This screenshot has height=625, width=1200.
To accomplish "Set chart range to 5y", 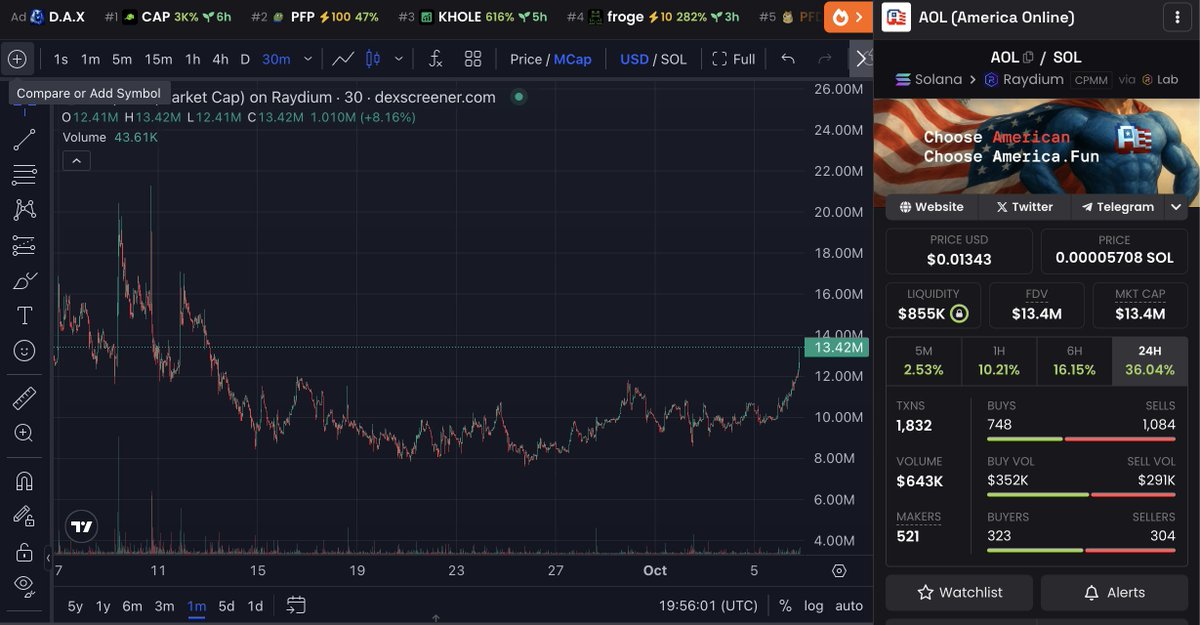I will click(x=75, y=605).
